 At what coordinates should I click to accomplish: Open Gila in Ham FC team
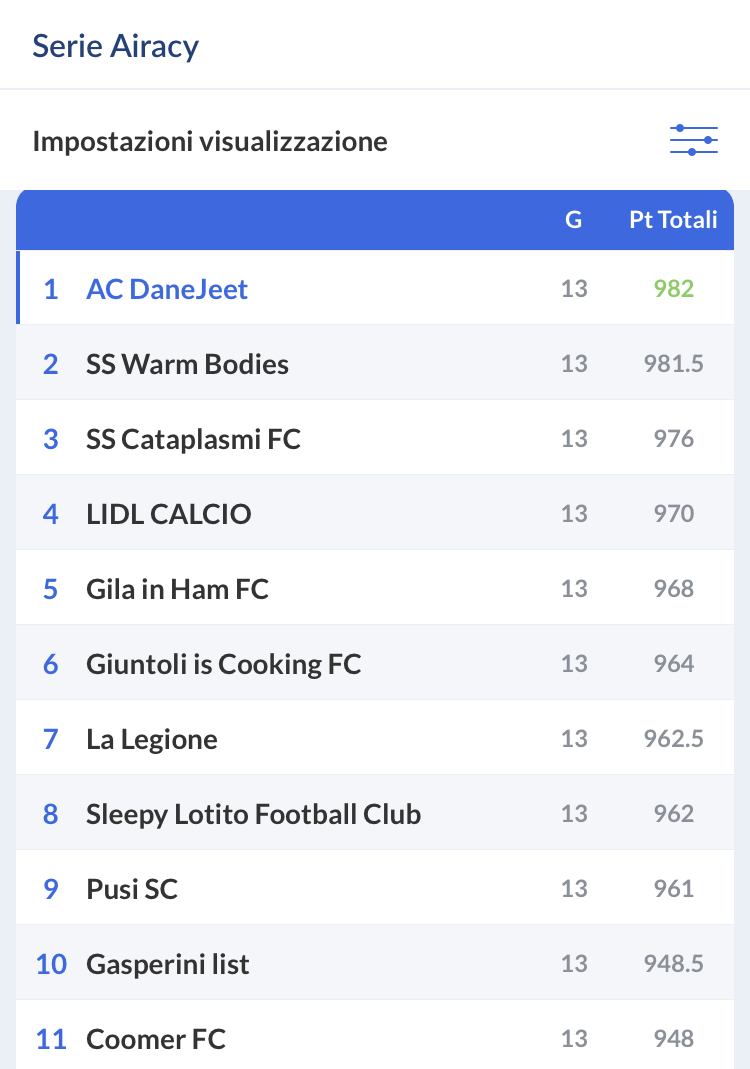(177, 589)
